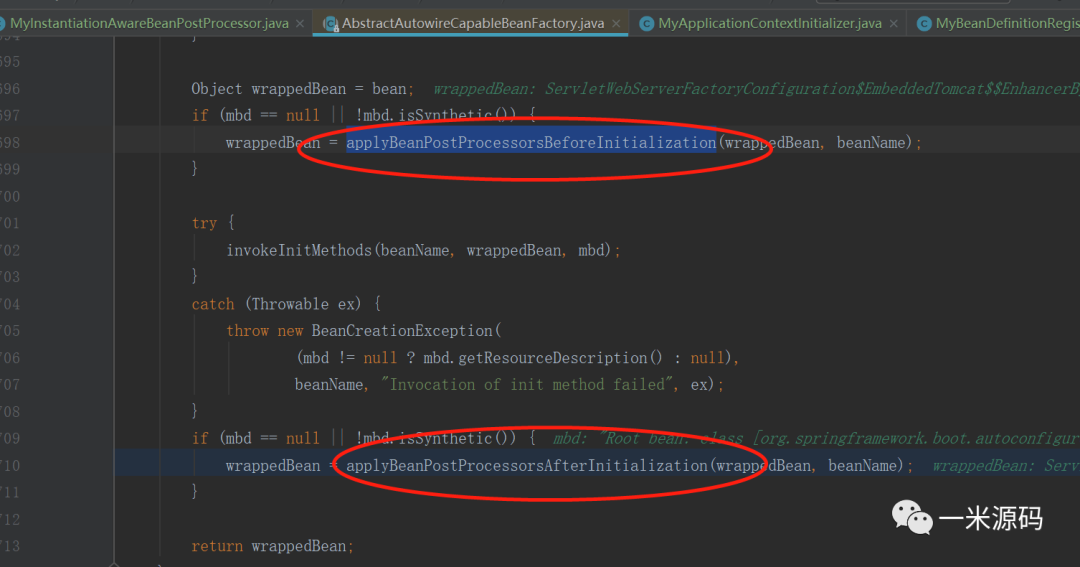Switch to MyInstantiationAwareBeanPostProcessor.java tab
1080x567 pixels.
[x=148, y=23]
